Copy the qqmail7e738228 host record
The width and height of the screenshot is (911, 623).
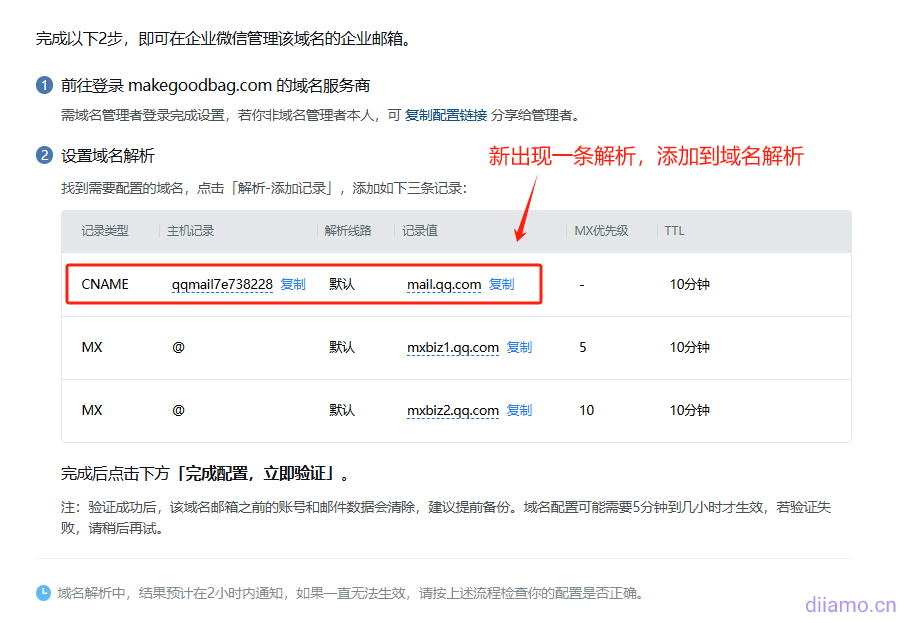tap(293, 284)
